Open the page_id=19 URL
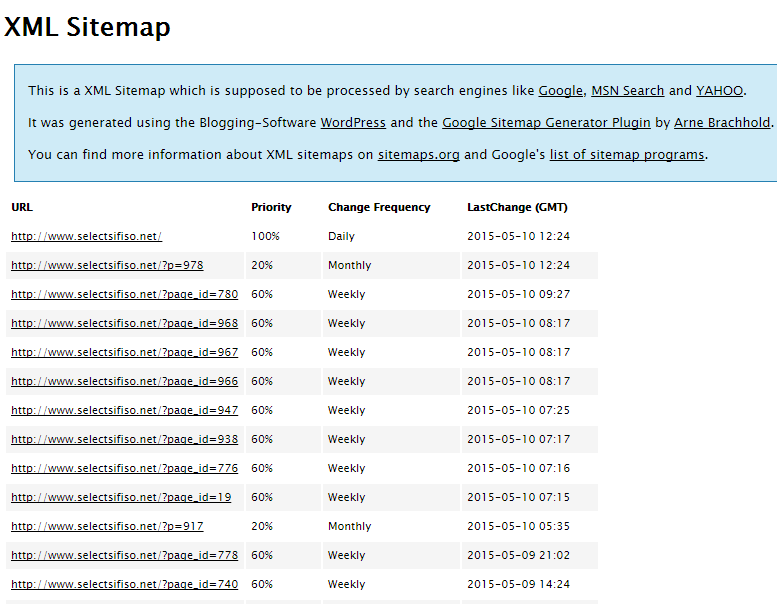 (x=121, y=498)
